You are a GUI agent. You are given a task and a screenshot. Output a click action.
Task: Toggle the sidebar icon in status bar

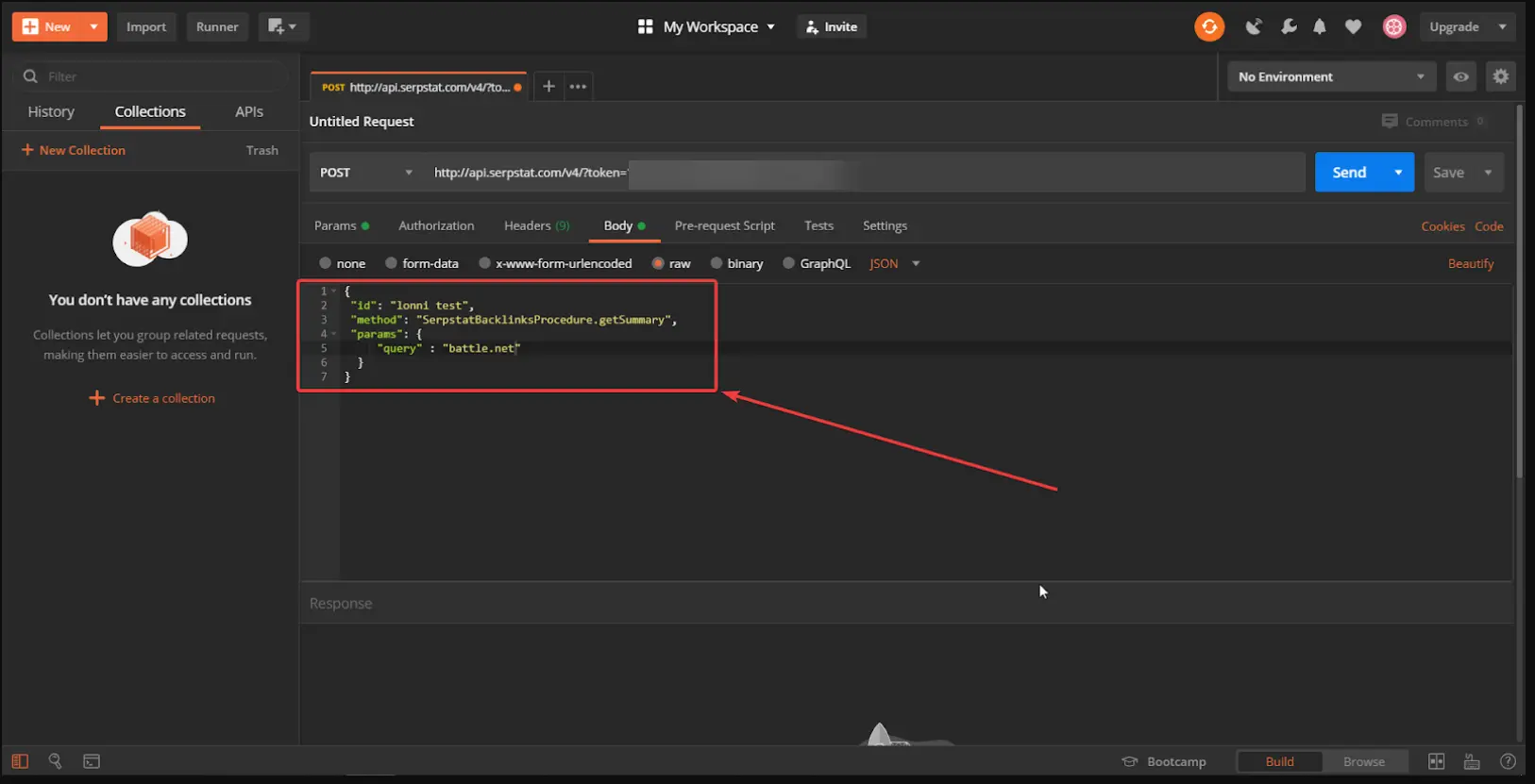tap(20, 761)
